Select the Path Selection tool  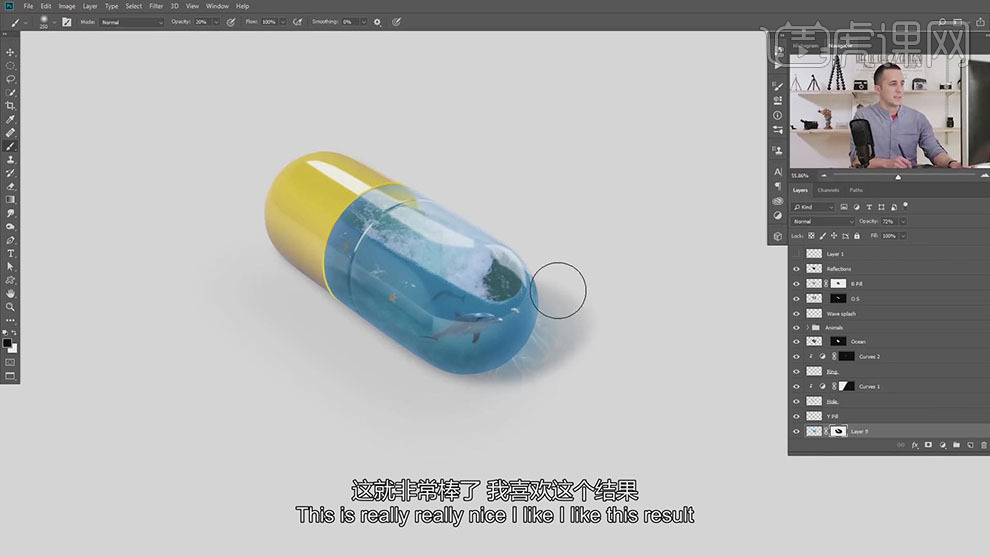coord(10,267)
